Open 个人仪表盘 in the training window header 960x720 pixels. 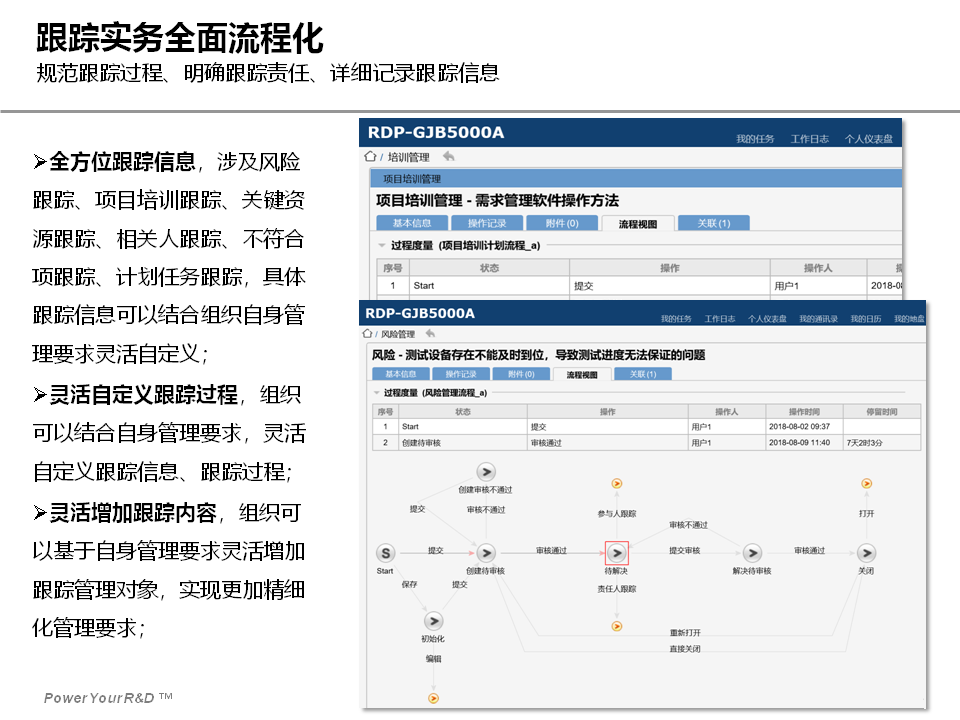coord(869,139)
